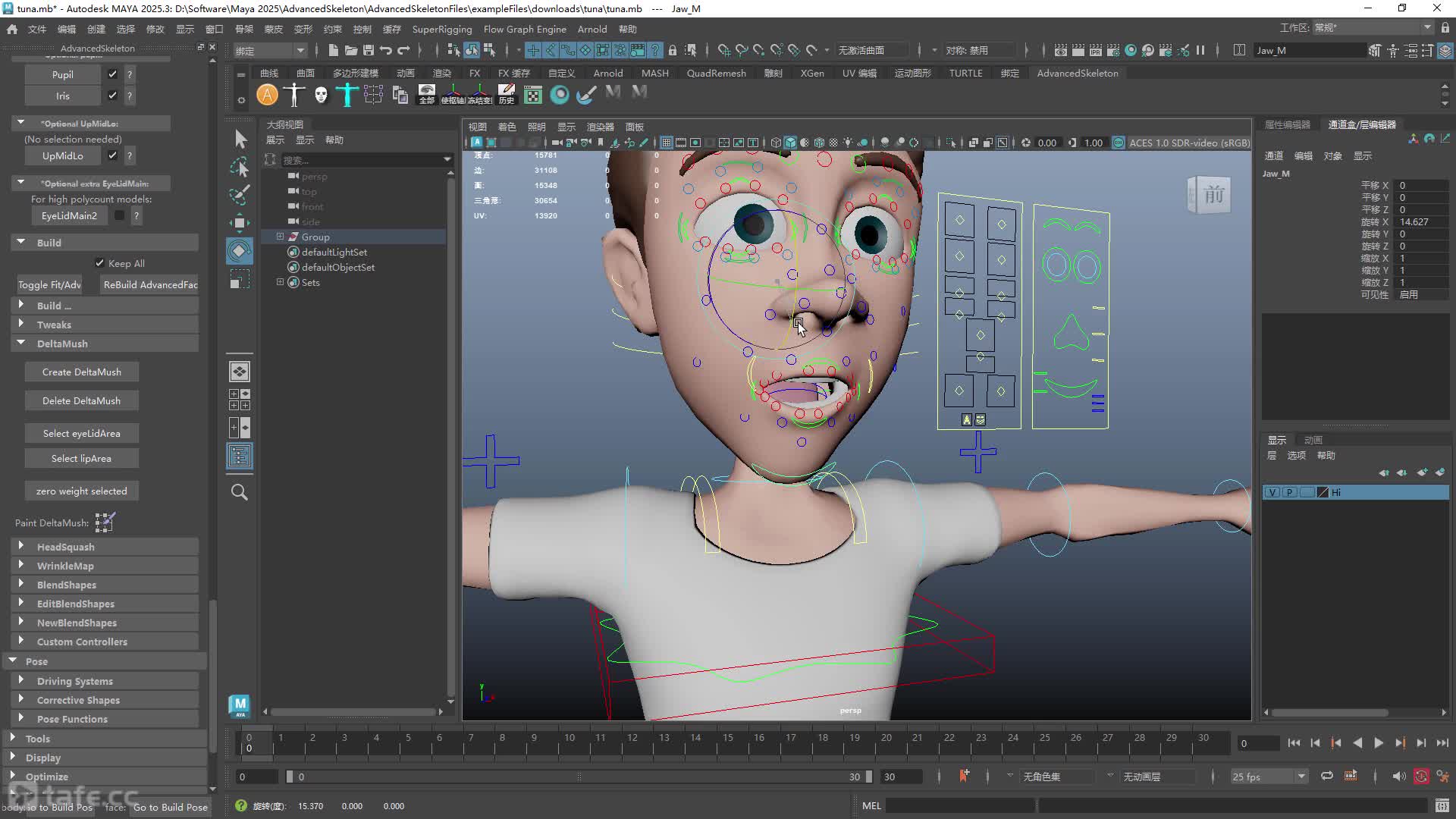1456x819 pixels.
Task: Expand the Group node in outliner
Action: 280,237
